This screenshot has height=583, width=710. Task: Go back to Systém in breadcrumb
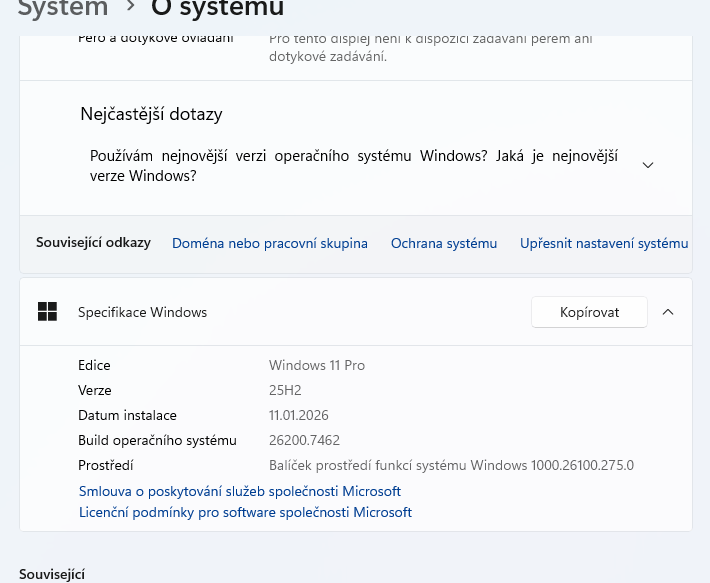coord(62,8)
